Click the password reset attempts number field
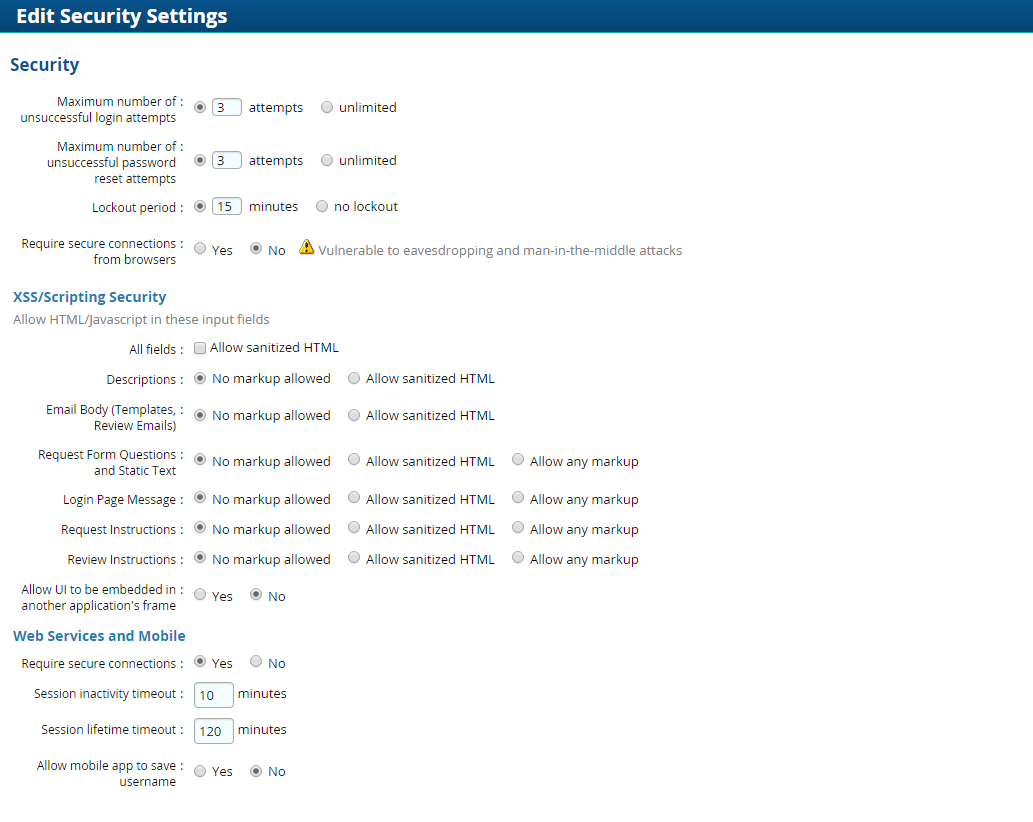 click(227, 160)
